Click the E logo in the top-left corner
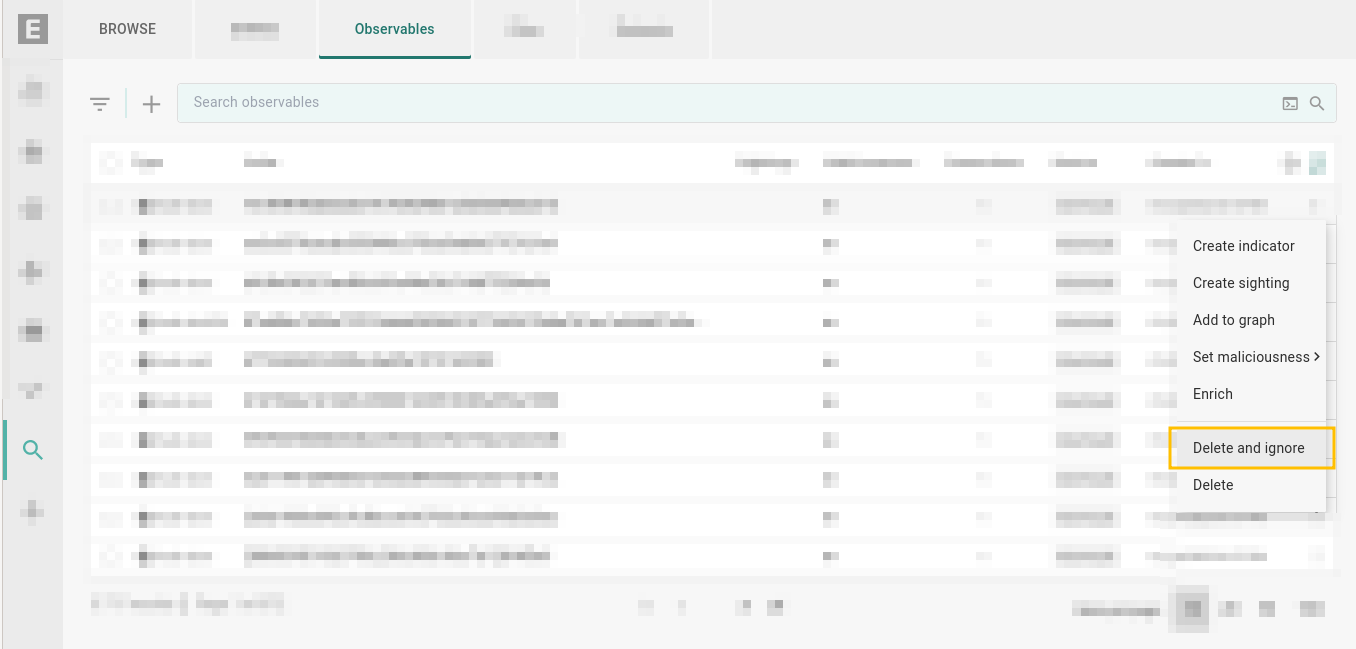Image resolution: width=1356 pixels, height=649 pixels. tap(33, 29)
